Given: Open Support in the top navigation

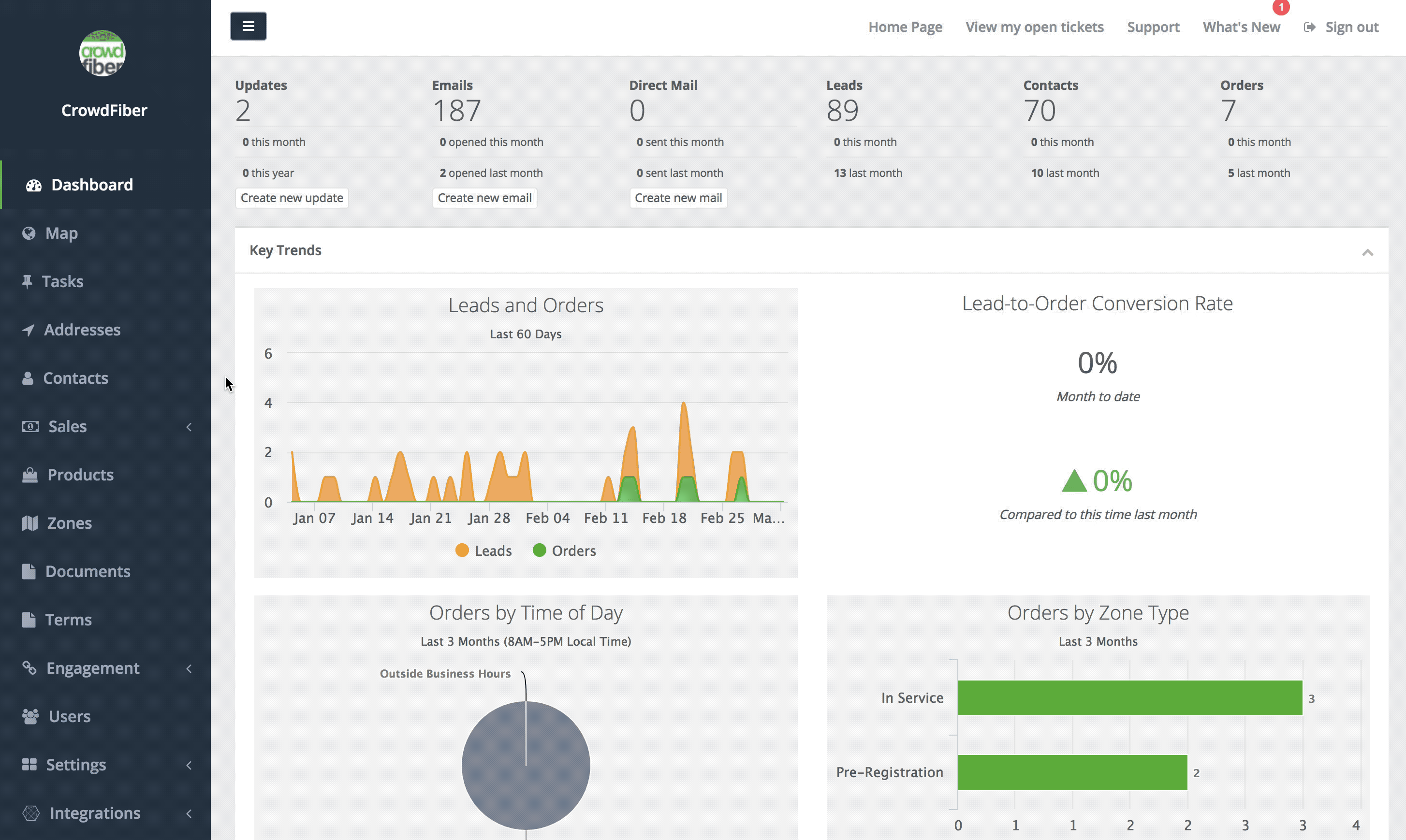Looking at the screenshot, I should 1153,27.
